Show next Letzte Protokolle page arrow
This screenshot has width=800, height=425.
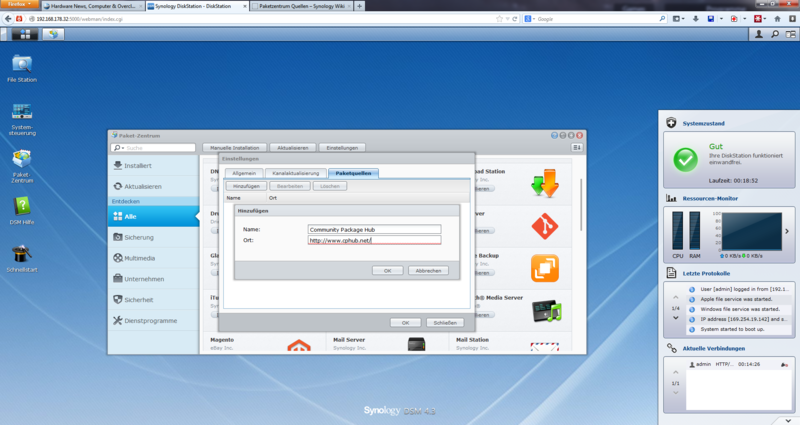[x=676, y=318]
